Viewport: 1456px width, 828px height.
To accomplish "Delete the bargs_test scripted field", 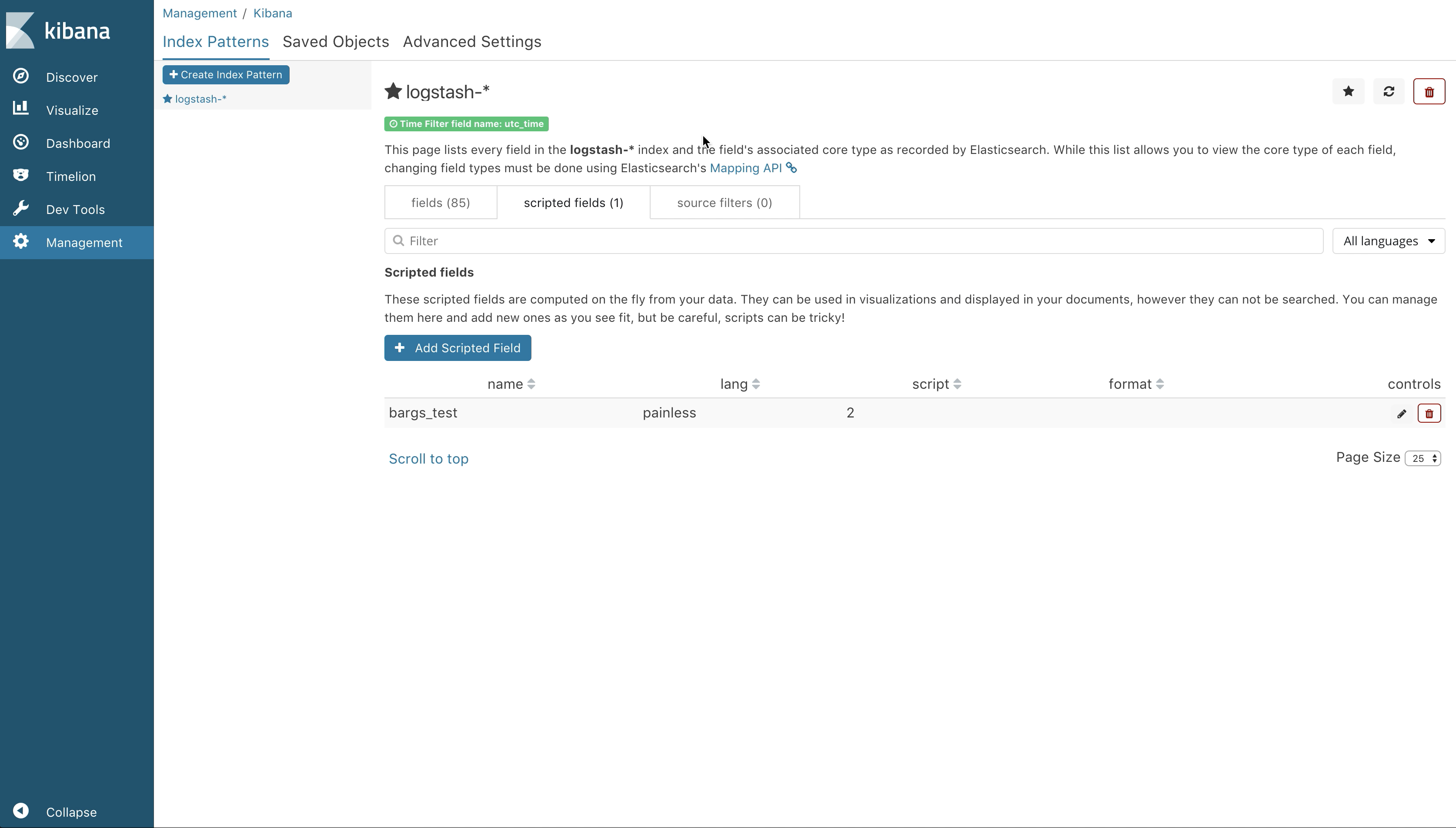I will [1429, 414].
